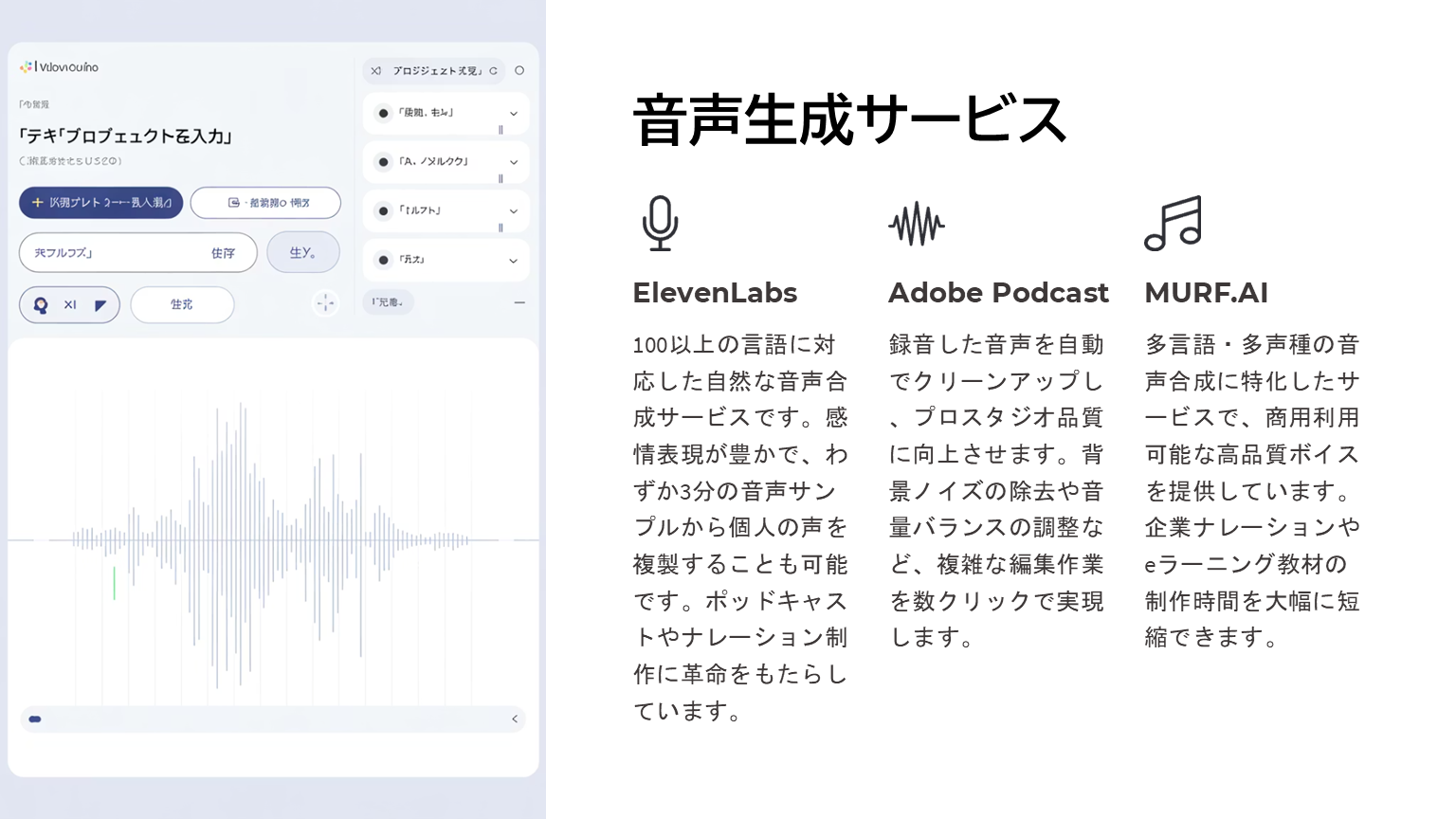This screenshot has width=1456, height=819.
Task: Click the play triangle in the avatar pill
Action: click(100, 305)
